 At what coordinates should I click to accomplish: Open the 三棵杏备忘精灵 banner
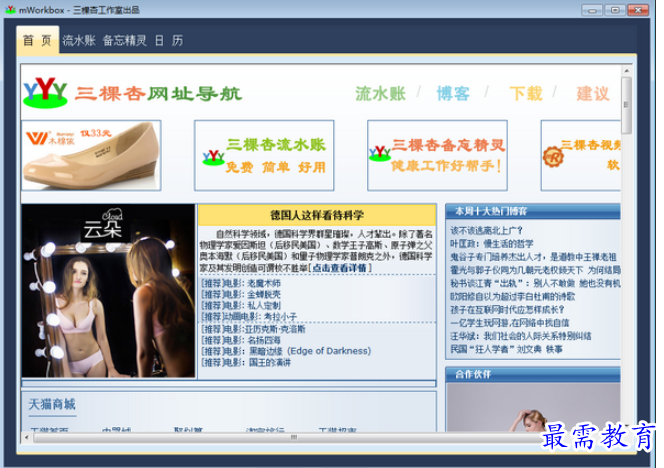[x=437, y=155]
